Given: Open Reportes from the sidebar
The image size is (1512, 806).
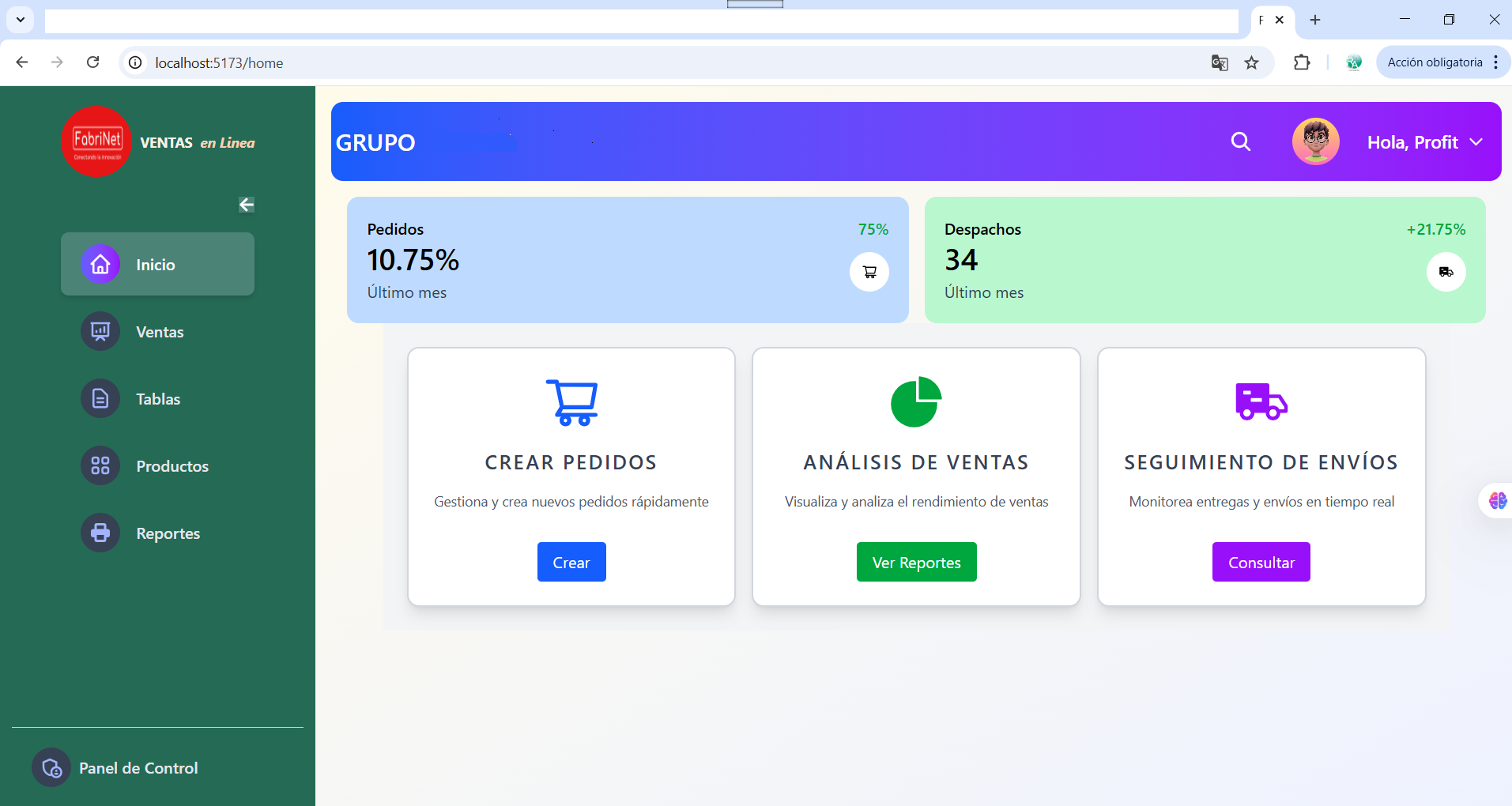Looking at the screenshot, I should pyautogui.click(x=168, y=533).
